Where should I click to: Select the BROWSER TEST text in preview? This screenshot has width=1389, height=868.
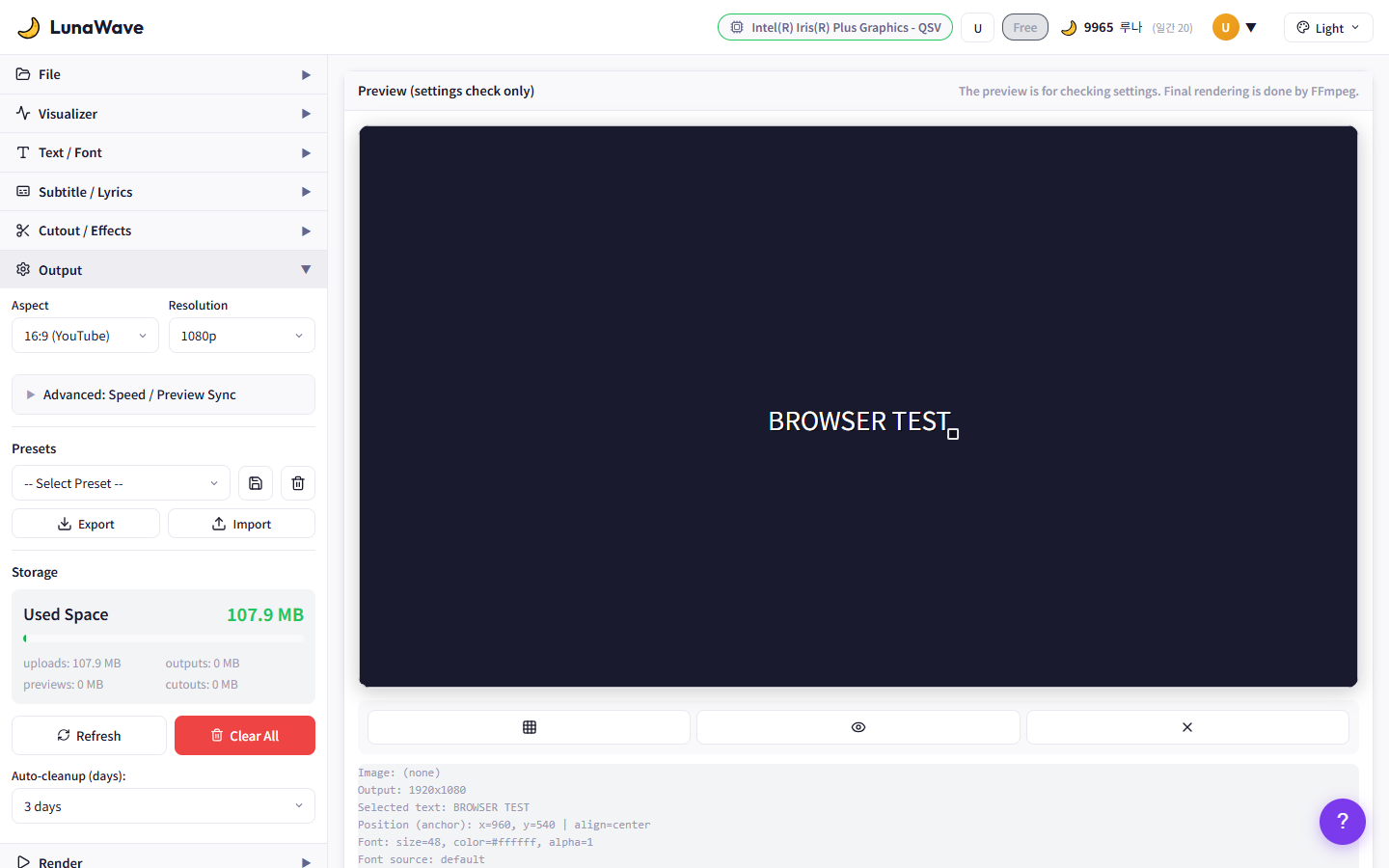pyautogui.click(x=858, y=421)
